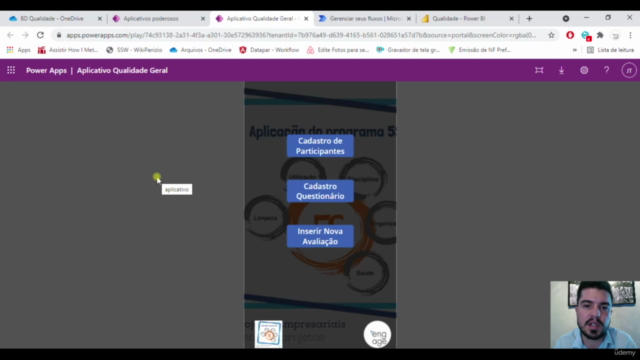Click the address bar URL field
640x360 pixels.
click(301, 35)
